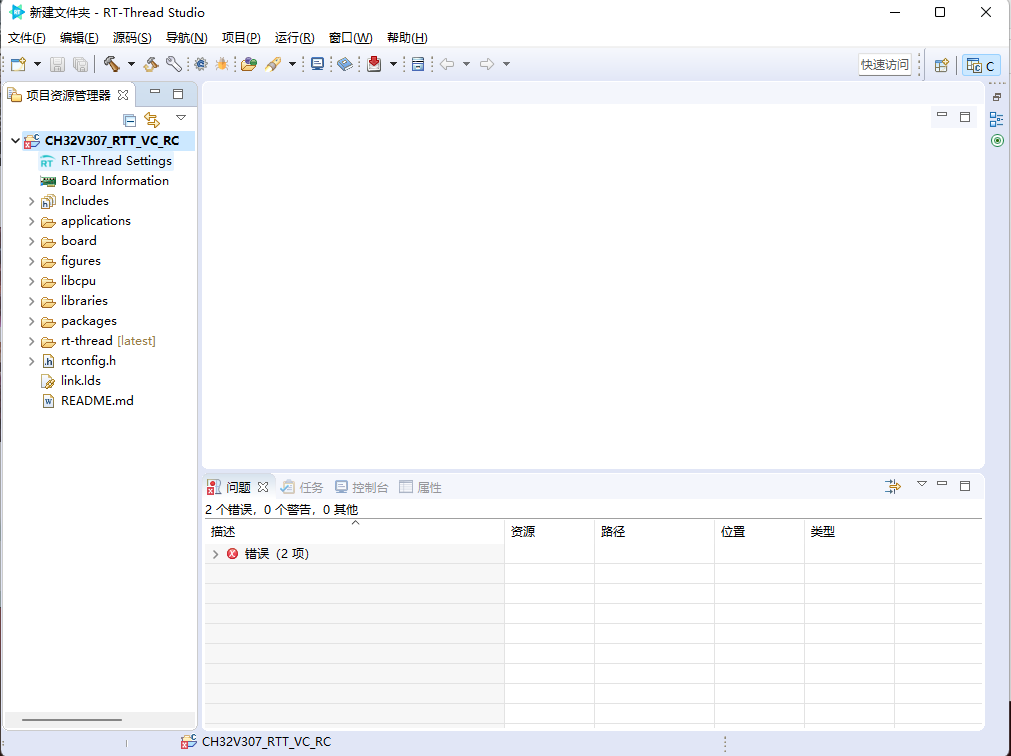Select the C perspective button
The image size is (1011, 756).
(x=981, y=65)
